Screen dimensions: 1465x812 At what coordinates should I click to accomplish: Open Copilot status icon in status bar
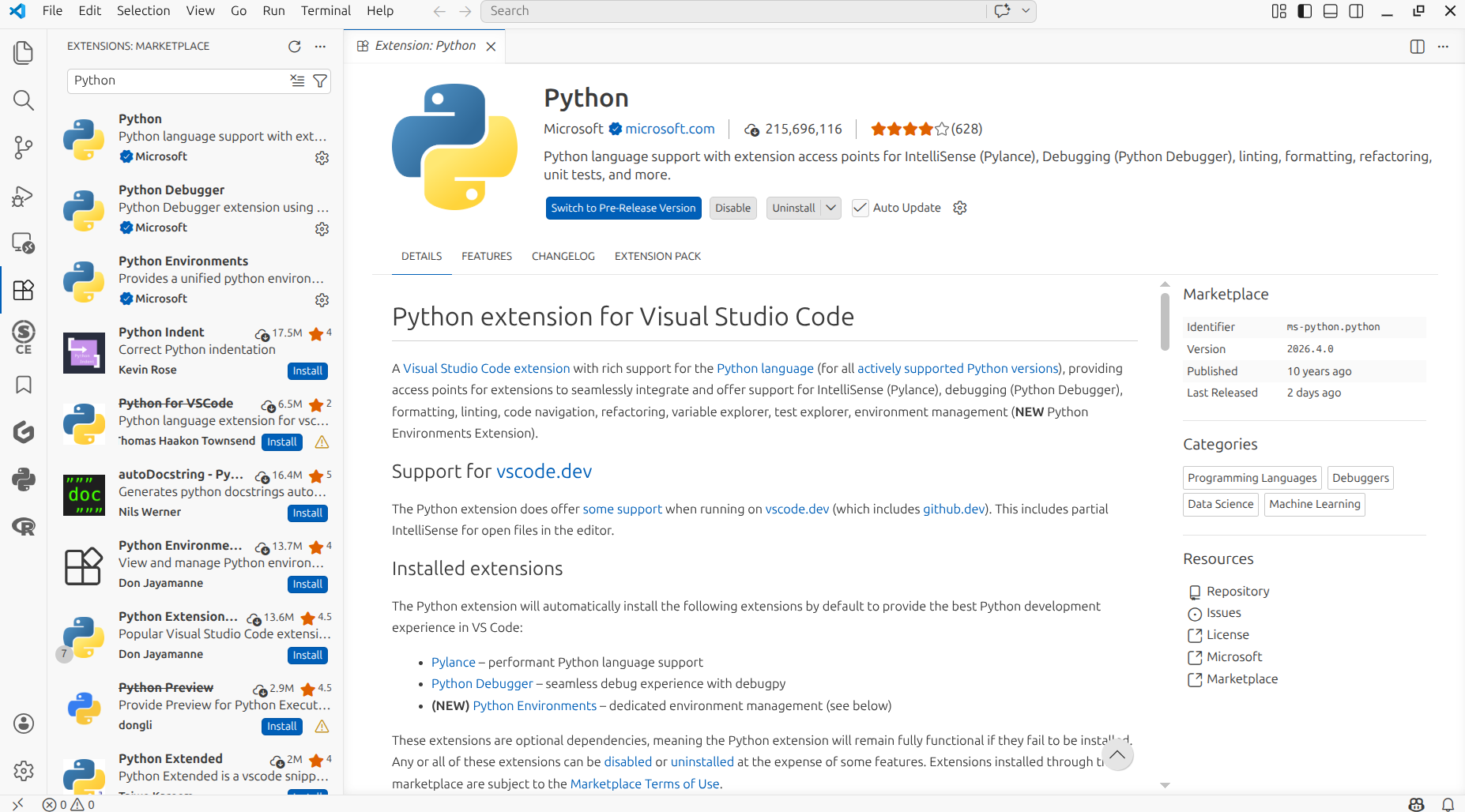pyautogui.click(x=1417, y=804)
